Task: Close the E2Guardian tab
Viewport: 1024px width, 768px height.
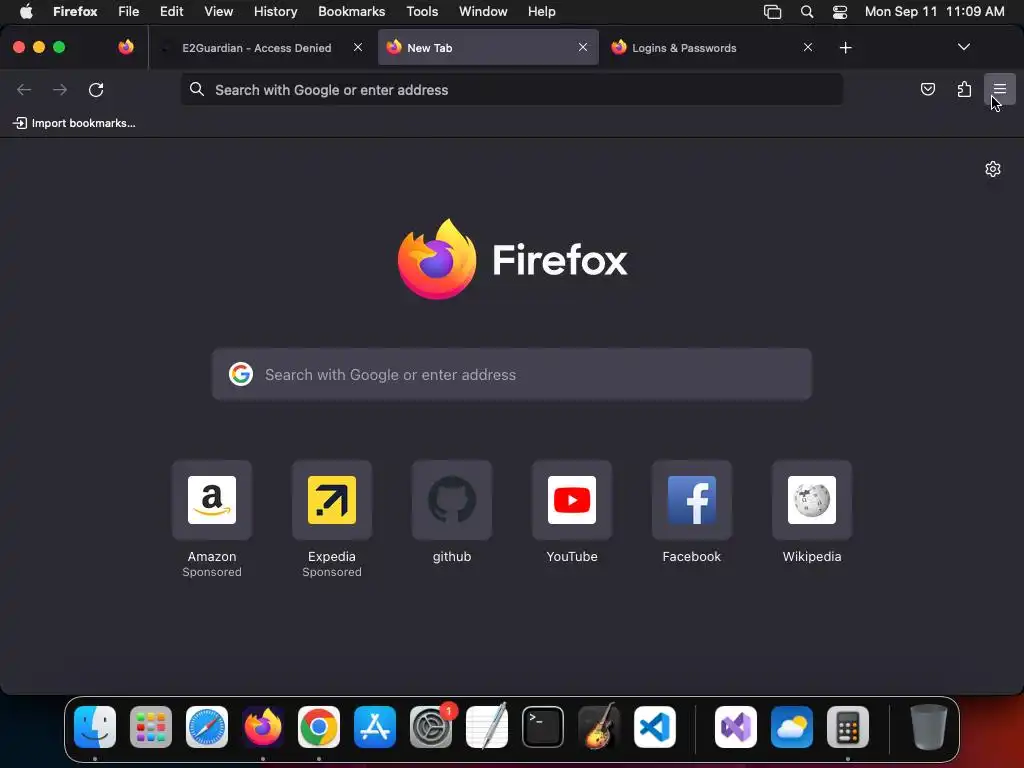Action: (x=358, y=47)
